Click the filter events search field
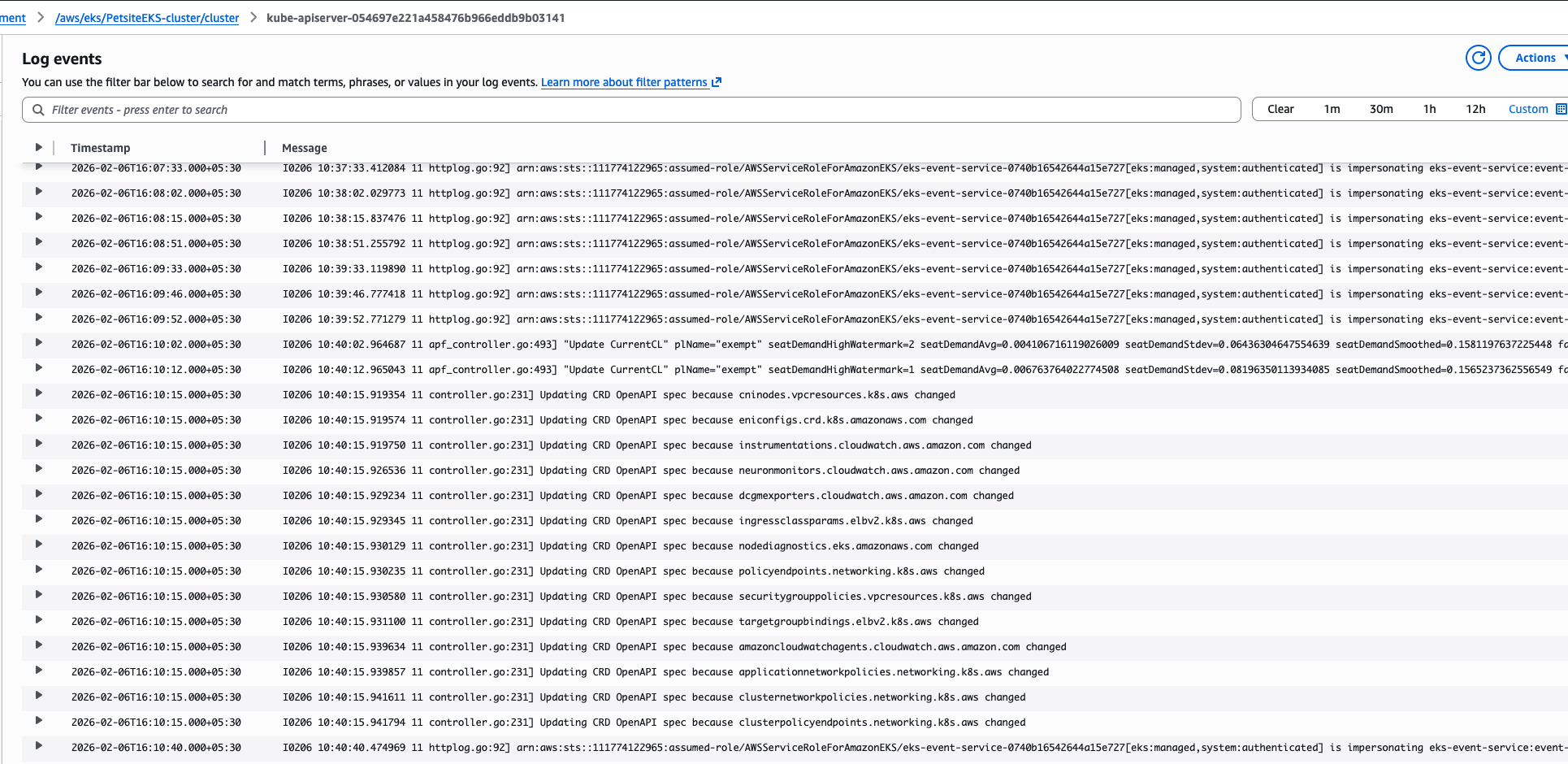Screen dimensions: 1568x764 631,110
